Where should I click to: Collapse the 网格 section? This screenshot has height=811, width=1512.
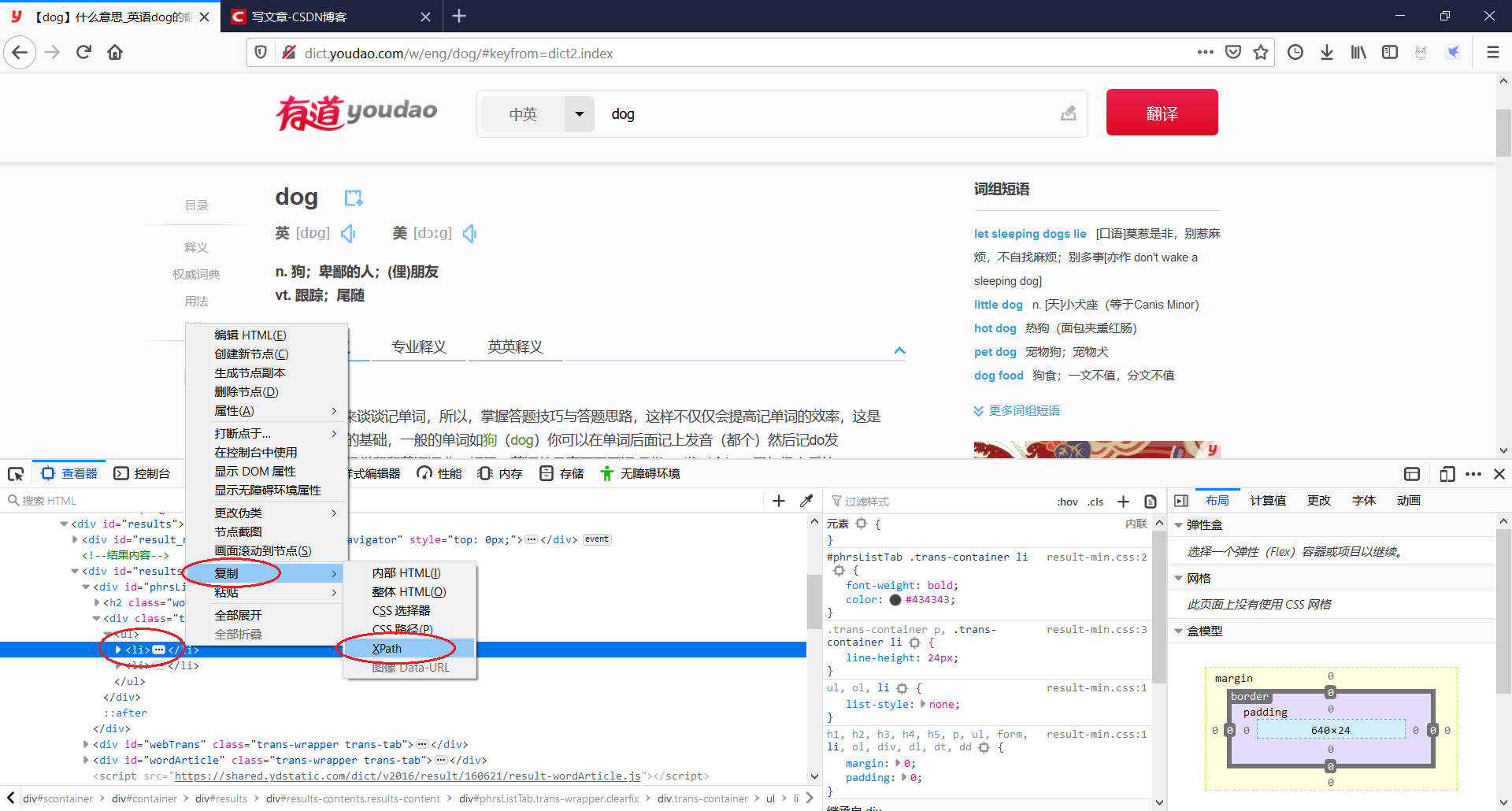point(1179,578)
